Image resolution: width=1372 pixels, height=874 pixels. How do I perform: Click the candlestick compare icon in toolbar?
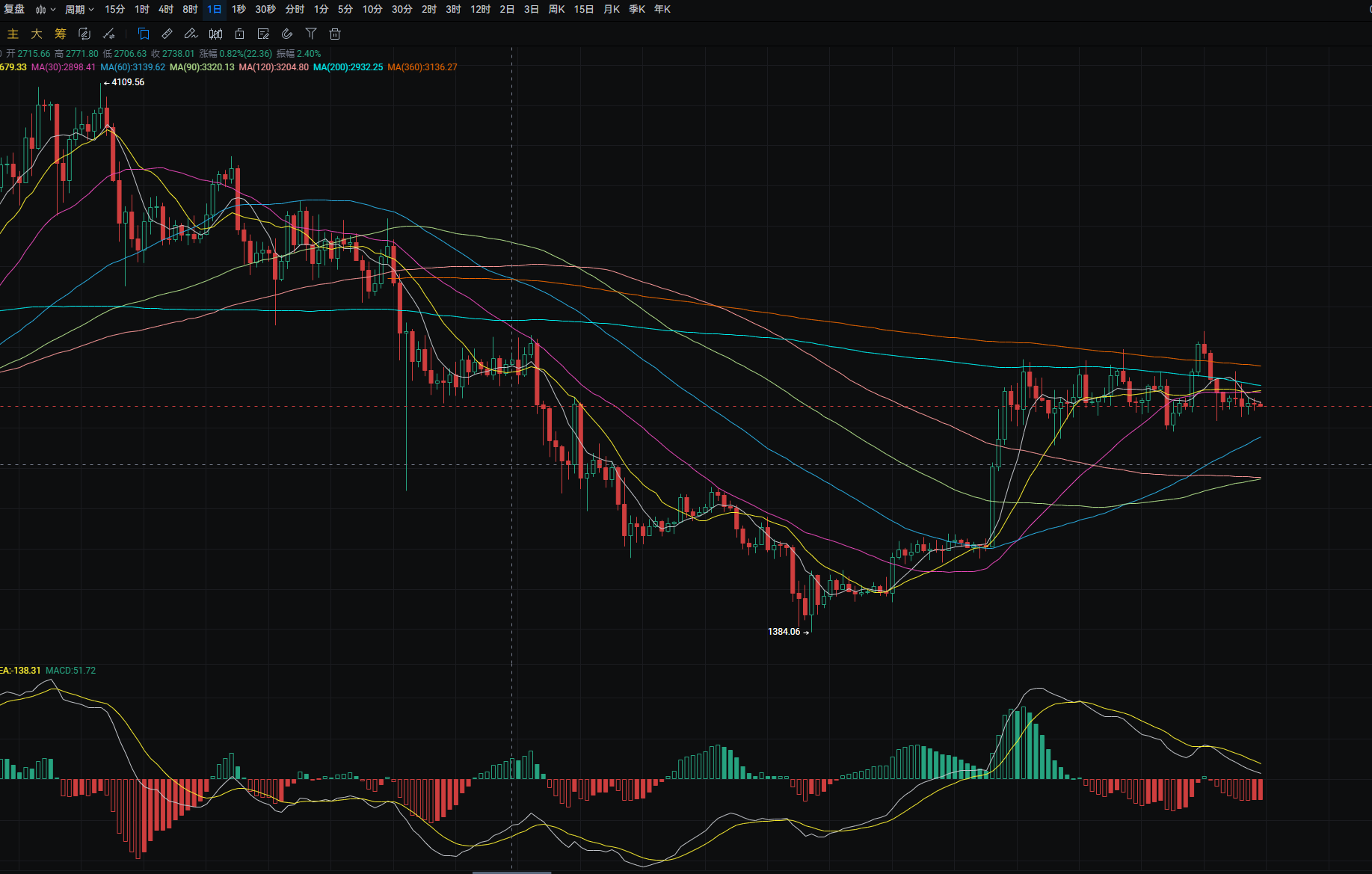click(215, 34)
